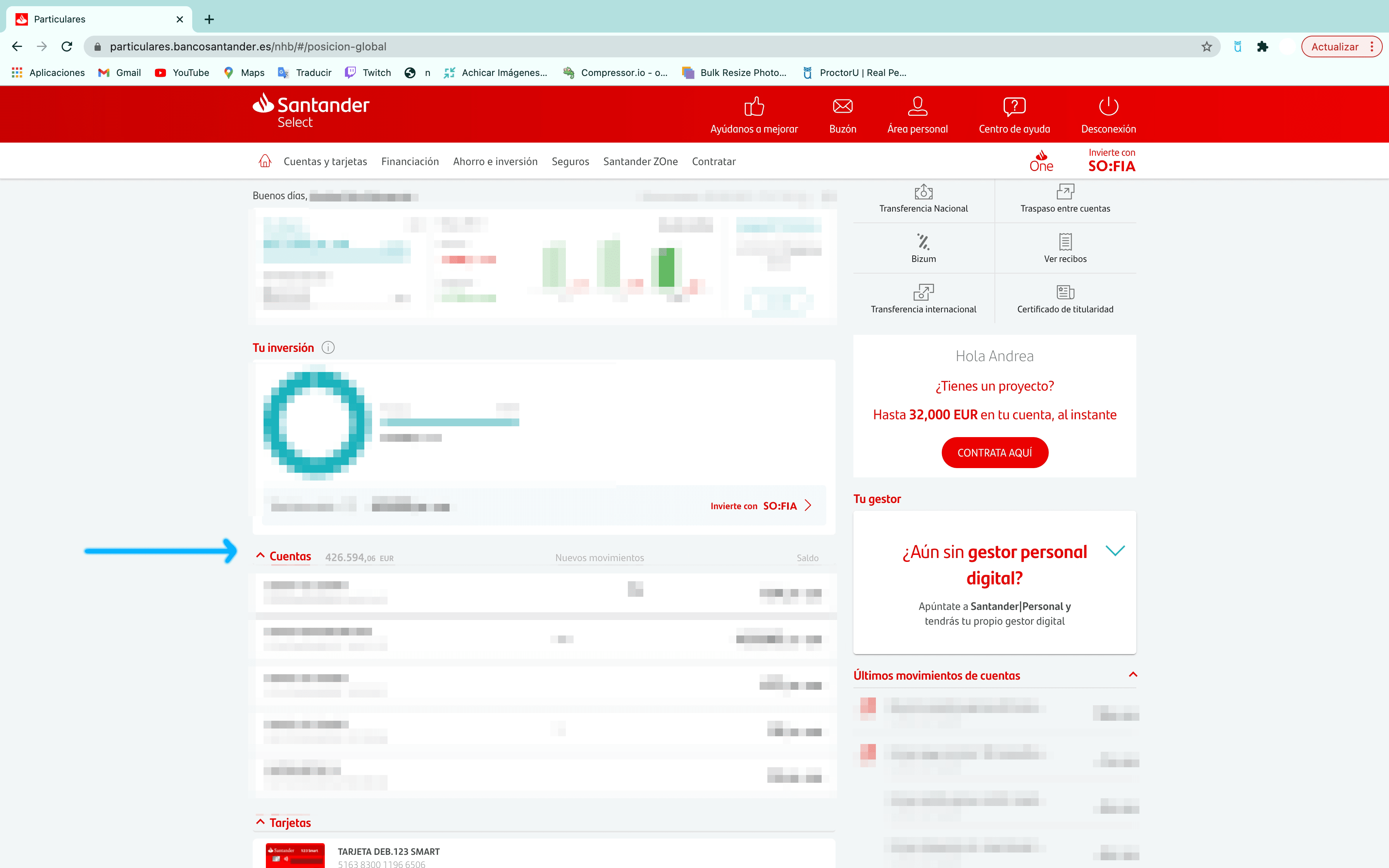The height and width of the screenshot is (868, 1389).
Task: Open Traducir bookmark
Action: (x=305, y=72)
